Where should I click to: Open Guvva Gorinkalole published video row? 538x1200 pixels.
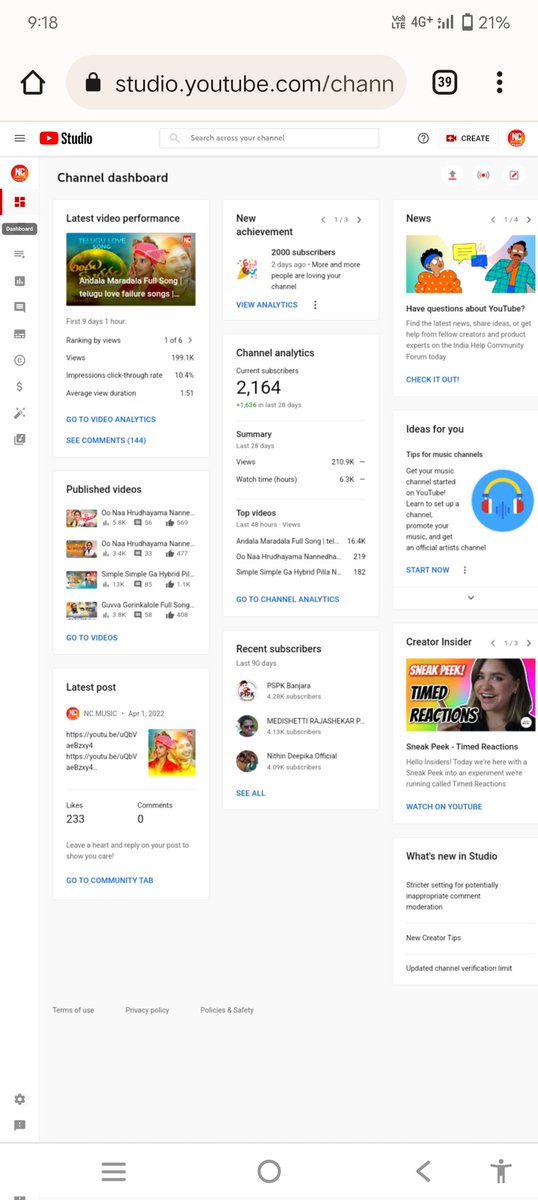131,610
